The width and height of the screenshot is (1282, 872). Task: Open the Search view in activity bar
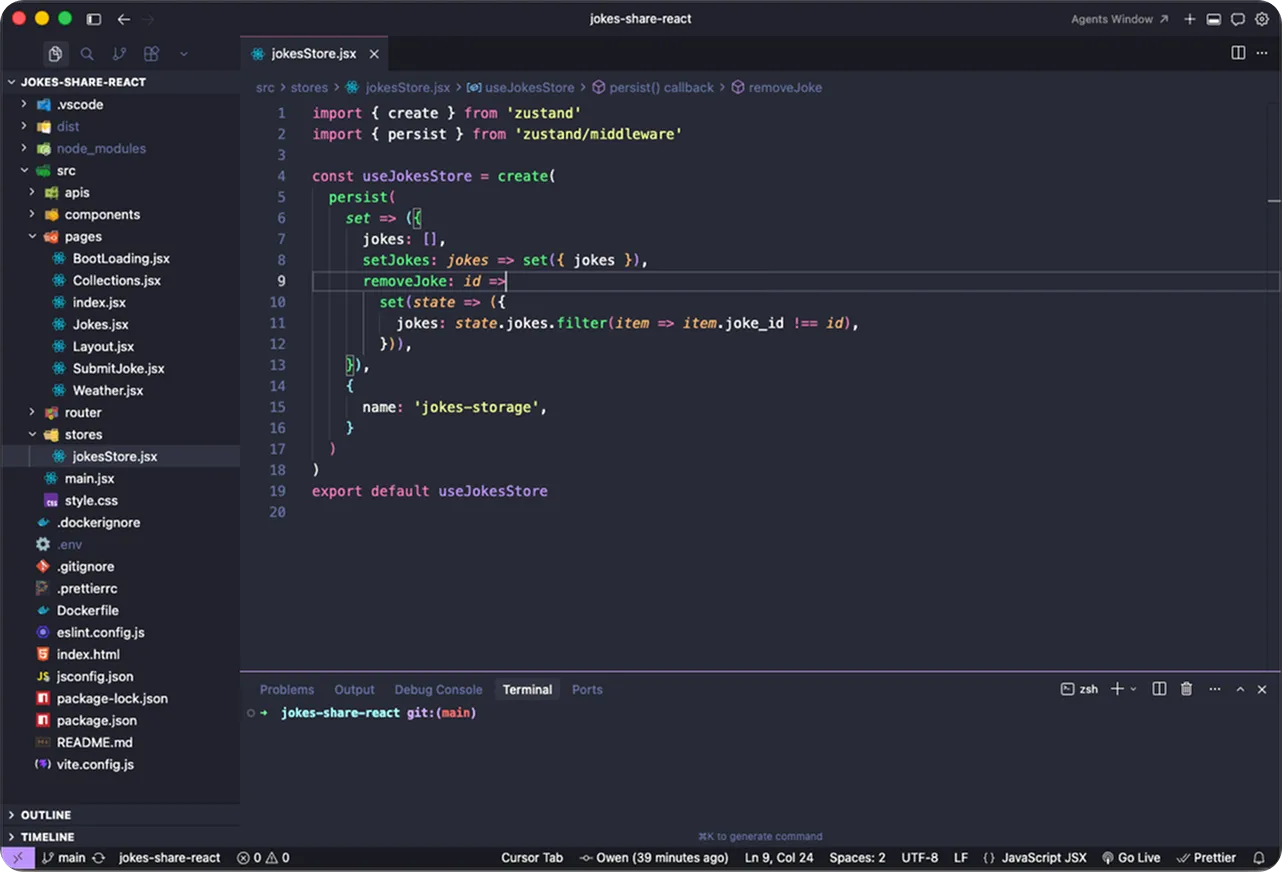tap(87, 54)
